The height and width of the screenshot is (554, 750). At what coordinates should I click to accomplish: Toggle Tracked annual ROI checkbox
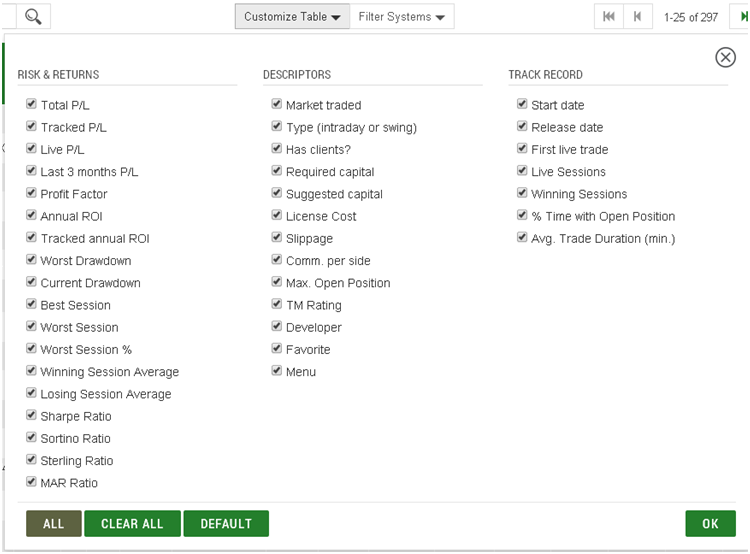31,237
